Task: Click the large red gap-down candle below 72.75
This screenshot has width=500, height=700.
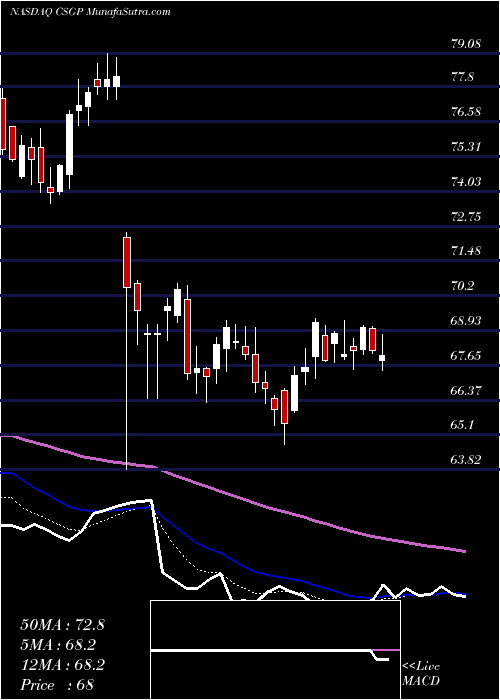Action: pos(127,262)
